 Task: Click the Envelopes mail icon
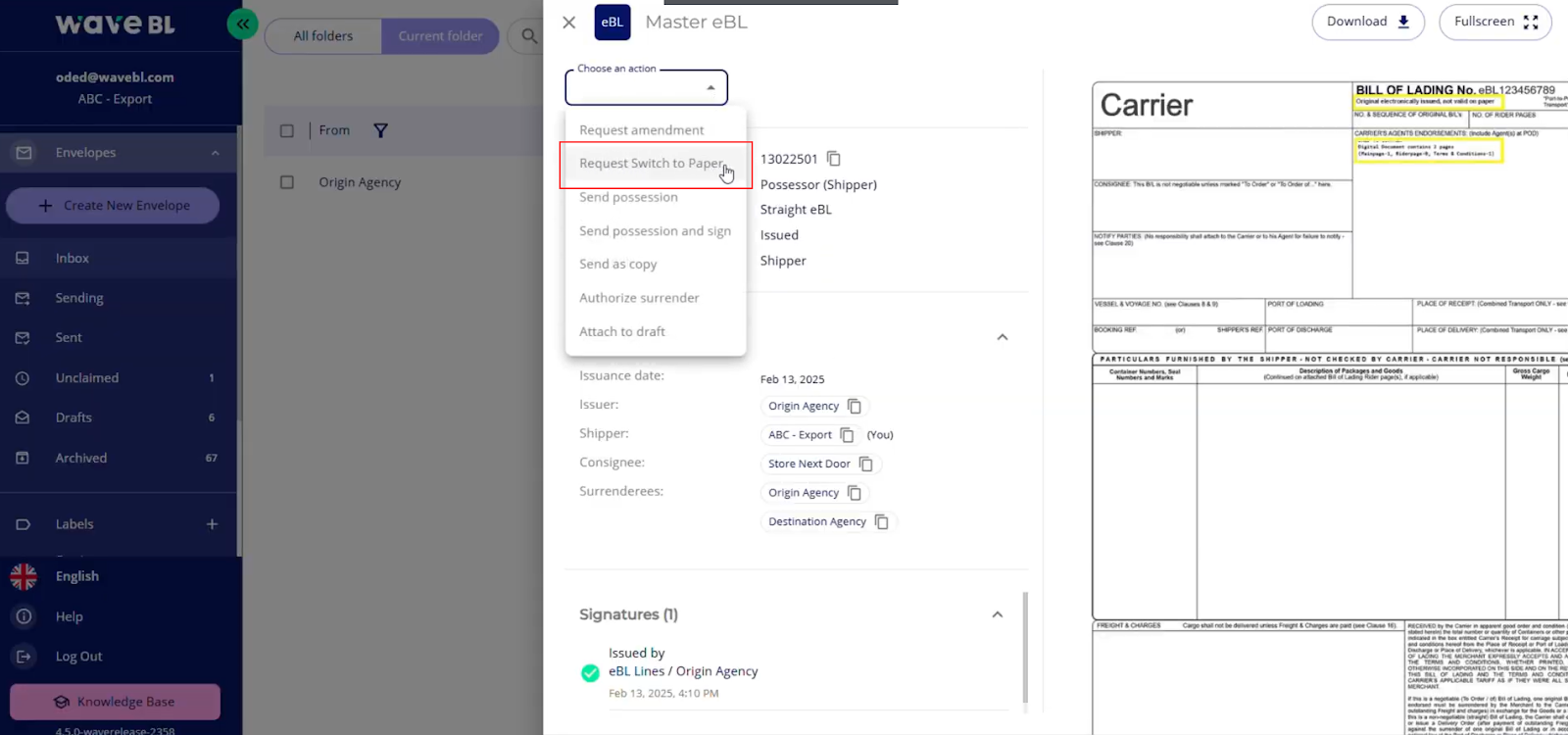point(24,153)
